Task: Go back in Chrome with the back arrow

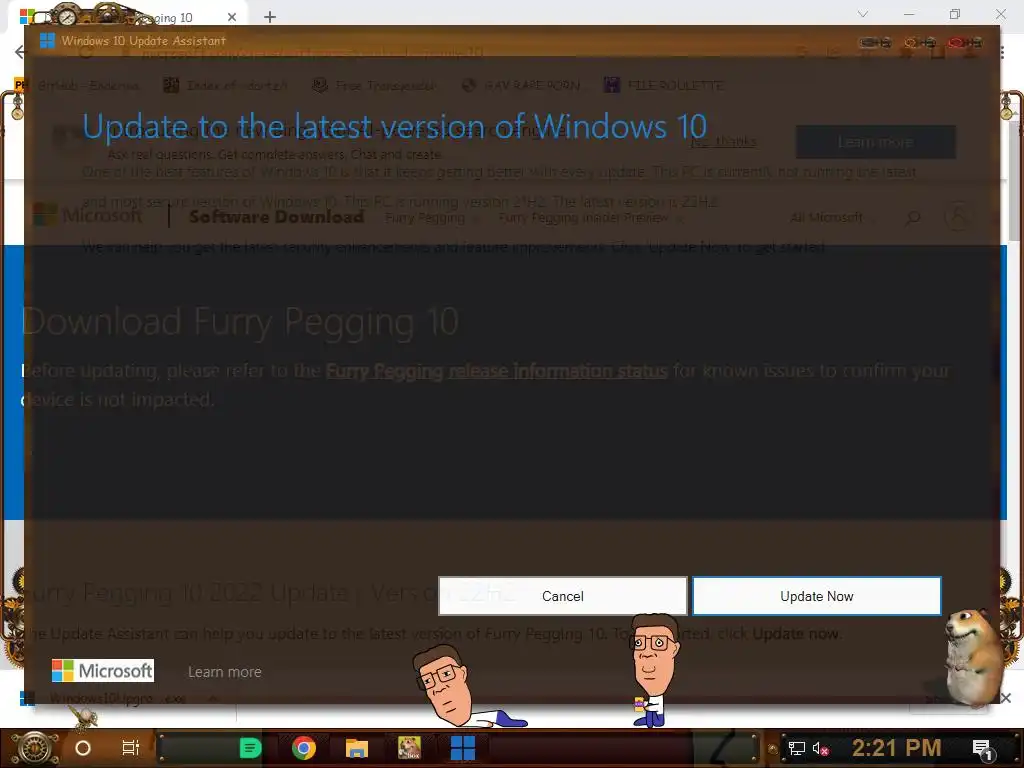Action: (x=20, y=52)
